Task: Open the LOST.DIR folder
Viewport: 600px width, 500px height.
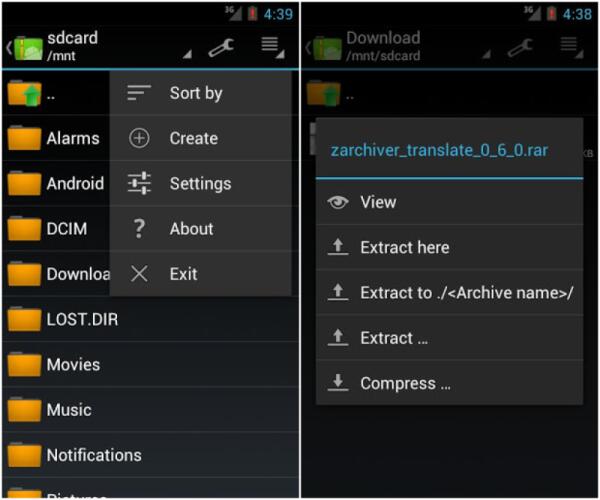Action: [x=82, y=319]
